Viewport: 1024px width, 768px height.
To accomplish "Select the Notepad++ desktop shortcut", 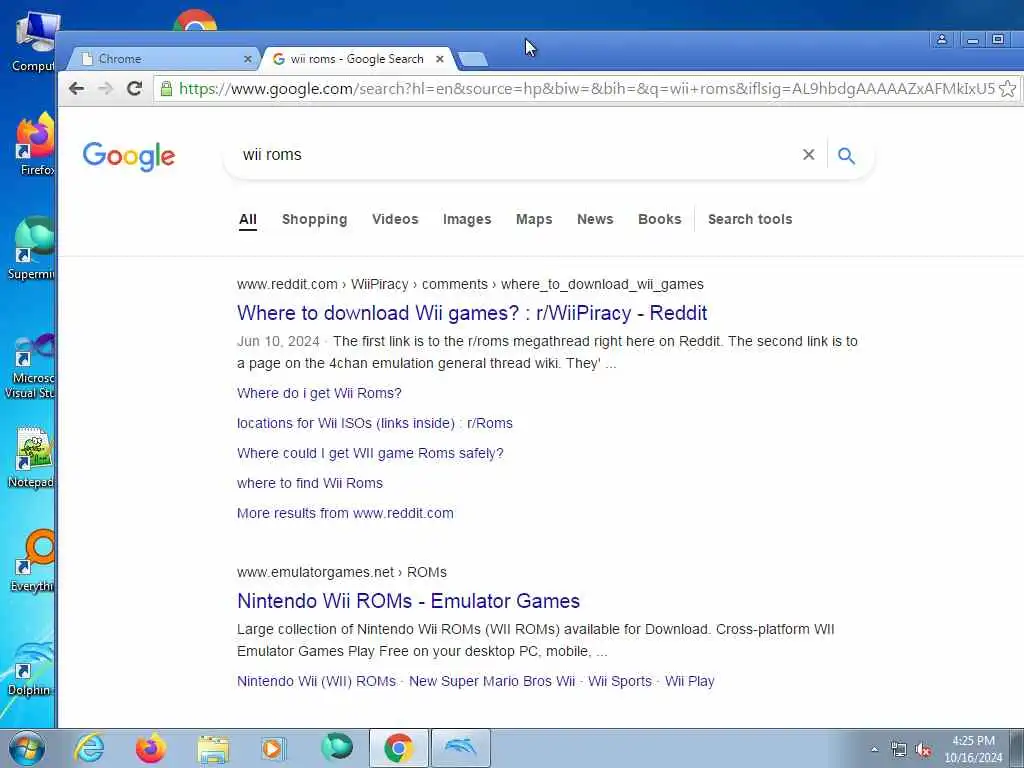I will (x=31, y=458).
